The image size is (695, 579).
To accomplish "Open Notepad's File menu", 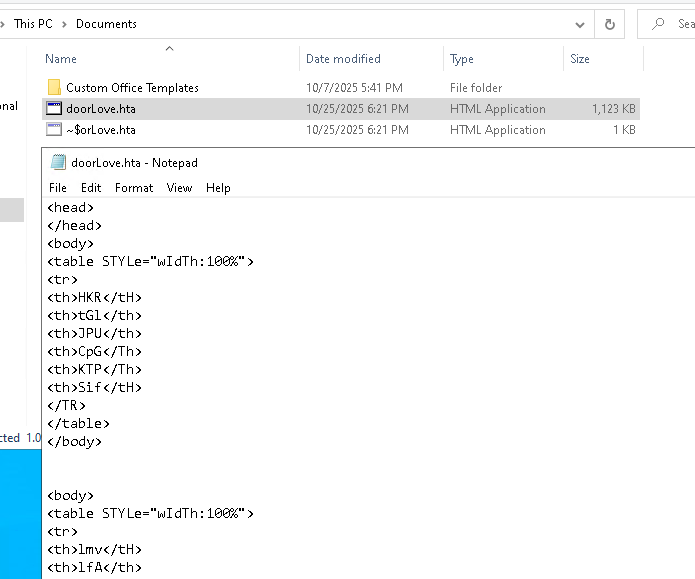I will pyautogui.click(x=58, y=187).
